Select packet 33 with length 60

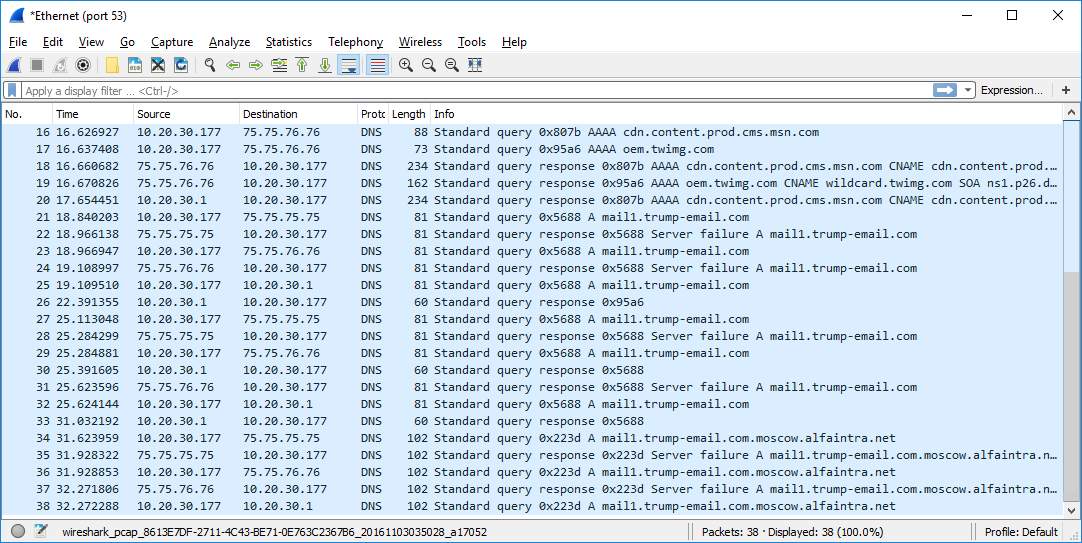pos(532,421)
